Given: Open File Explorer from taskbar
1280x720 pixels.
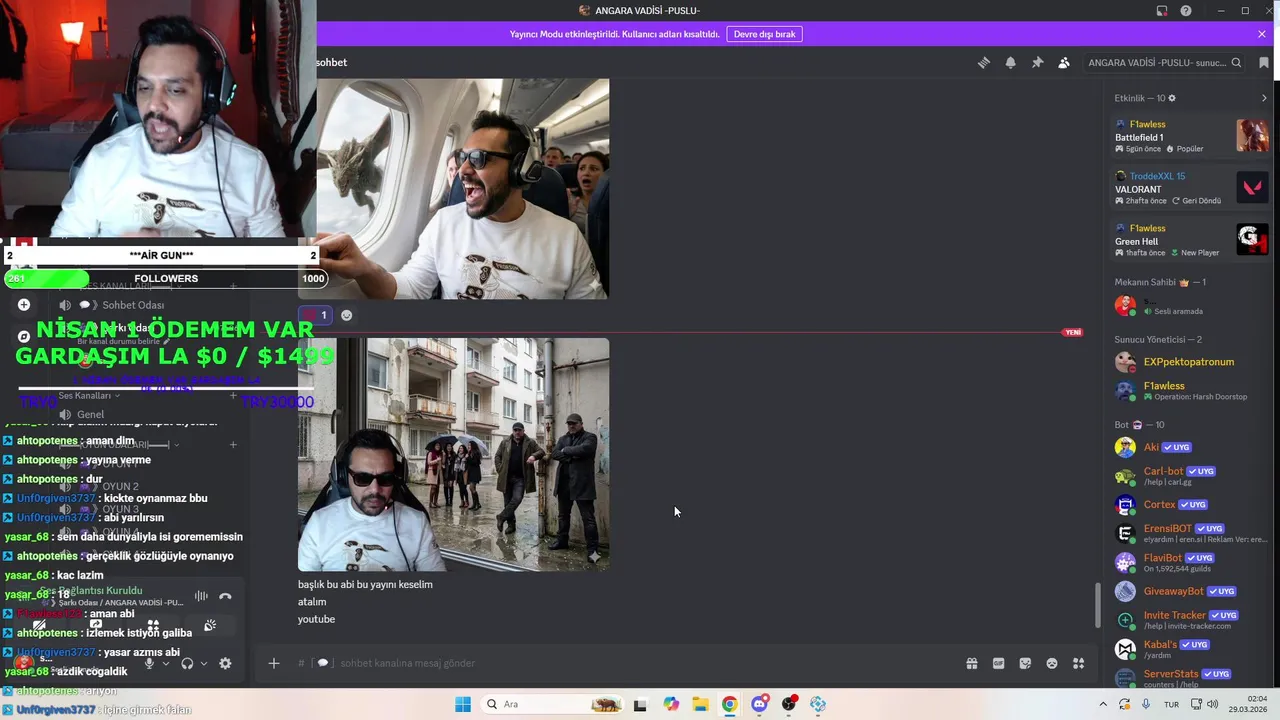Looking at the screenshot, I should click(700, 704).
